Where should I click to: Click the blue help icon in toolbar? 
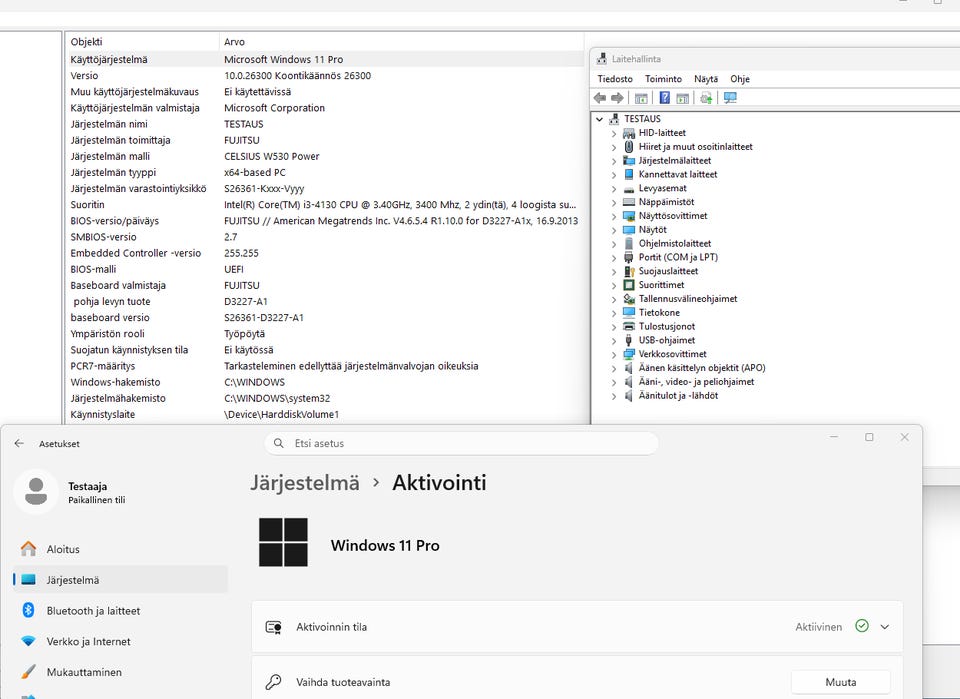(x=664, y=98)
